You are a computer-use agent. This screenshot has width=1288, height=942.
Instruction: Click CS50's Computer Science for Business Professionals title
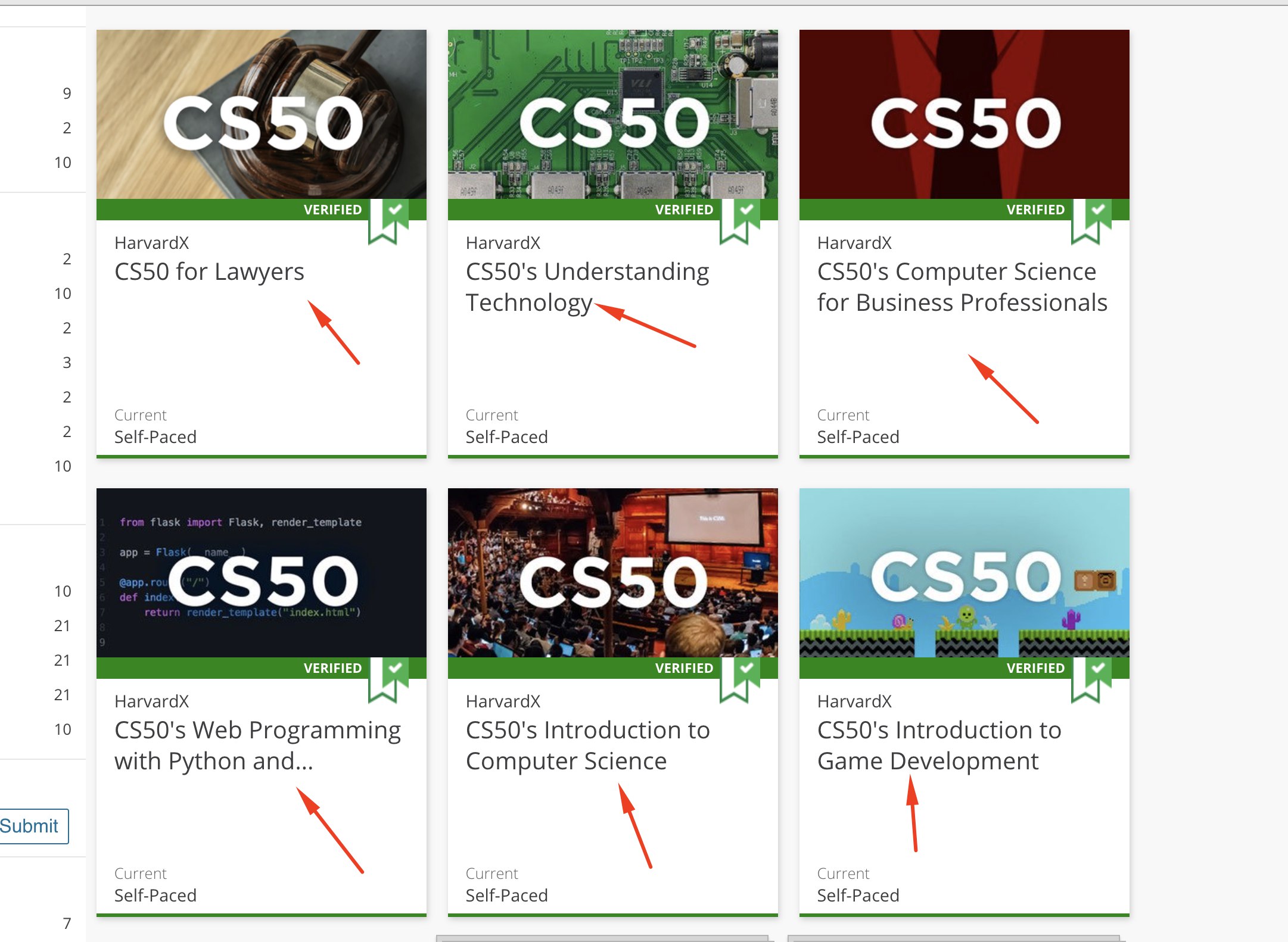[962, 287]
